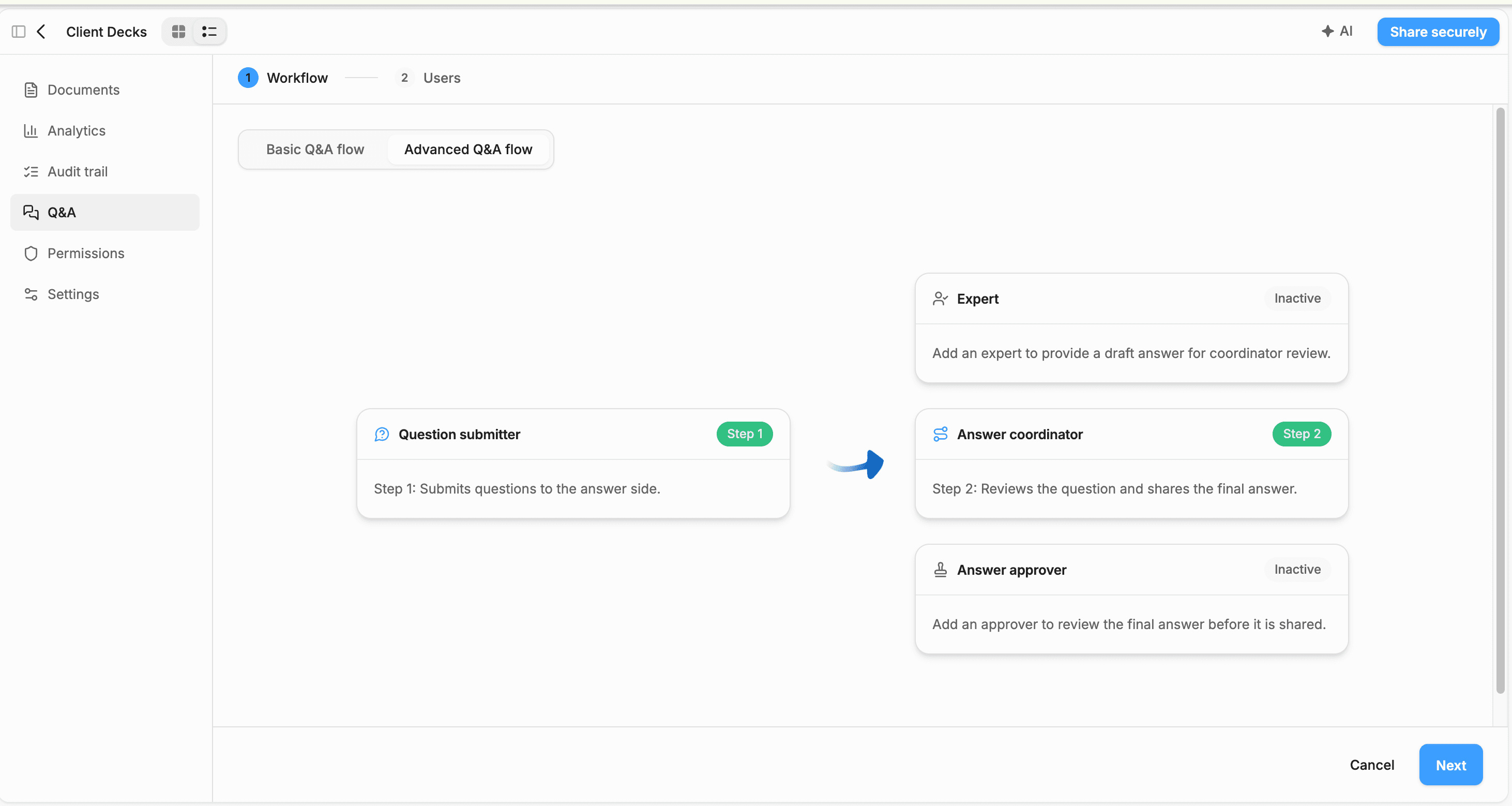Open Permissions in the sidebar
The height and width of the screenshot is (806, 1512).
click(105, 253)
